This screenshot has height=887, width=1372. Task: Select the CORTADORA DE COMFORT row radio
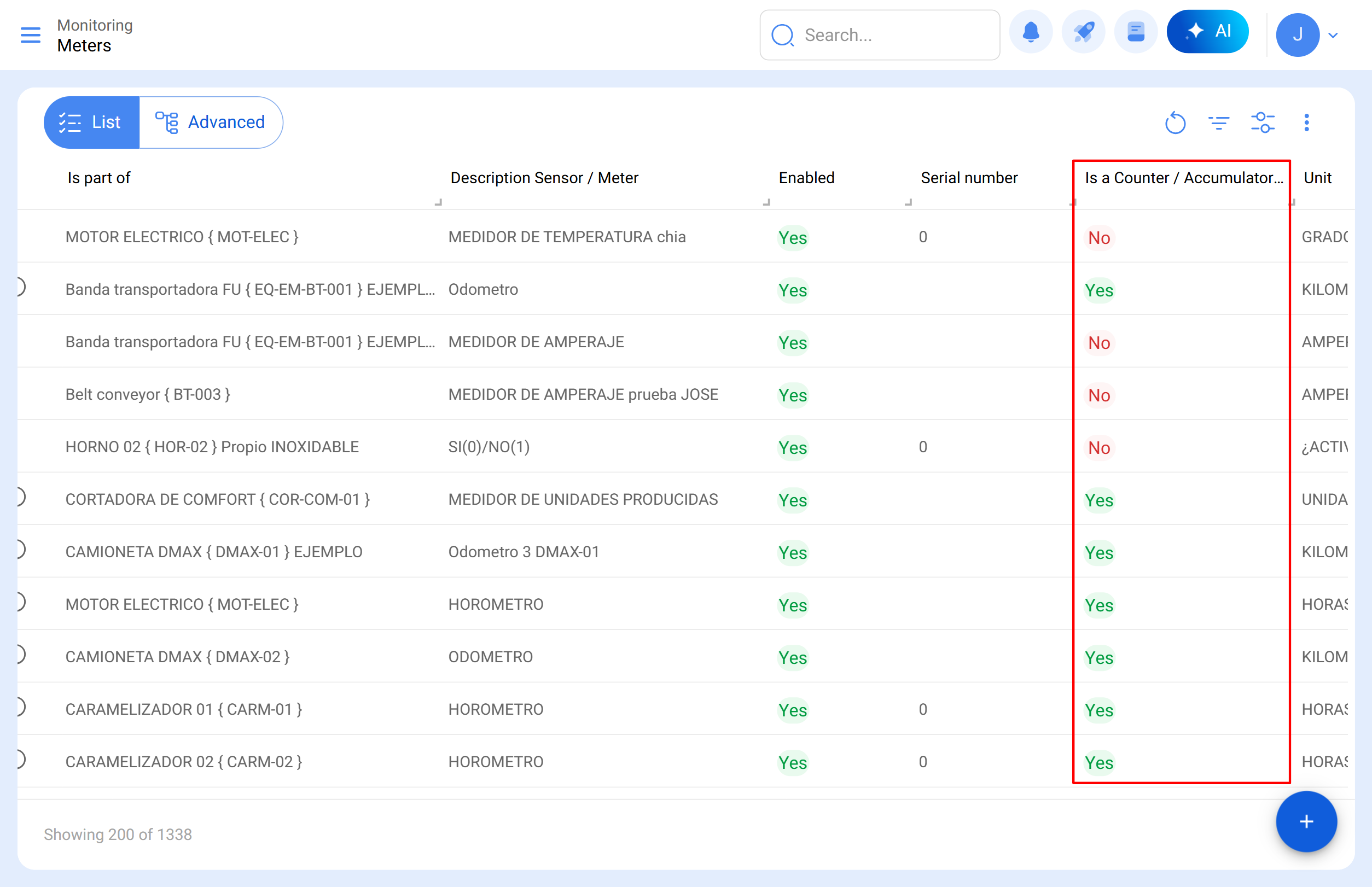[21, 497]
